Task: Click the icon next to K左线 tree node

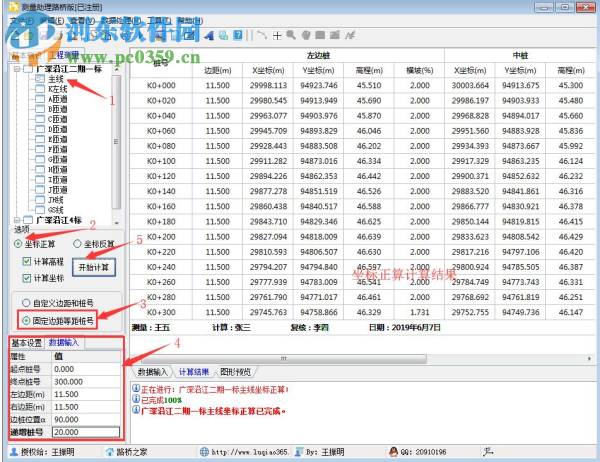Action: [40, 89]
